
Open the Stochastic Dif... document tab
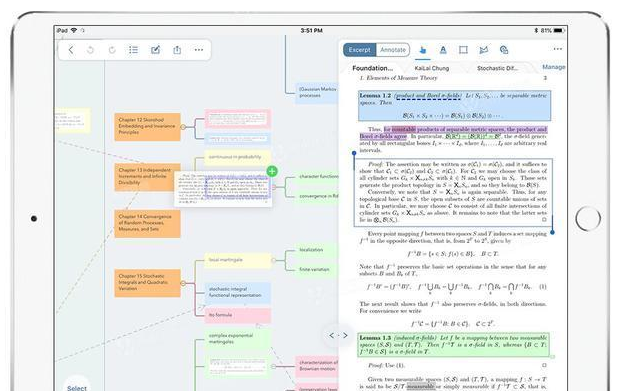click(497, 68)
